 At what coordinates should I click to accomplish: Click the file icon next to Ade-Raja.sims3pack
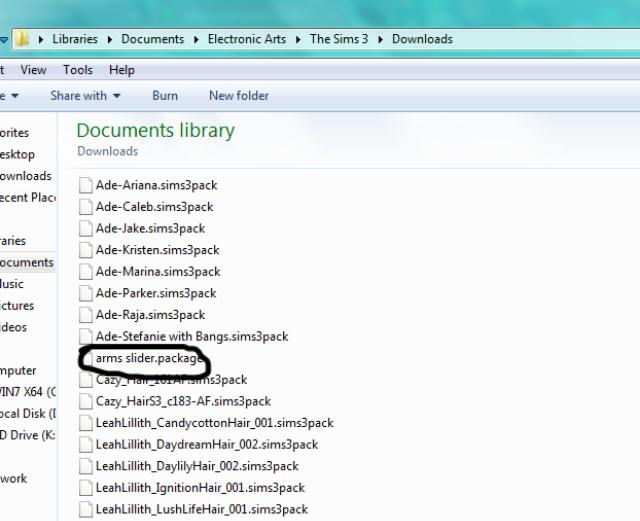(86, 315)
